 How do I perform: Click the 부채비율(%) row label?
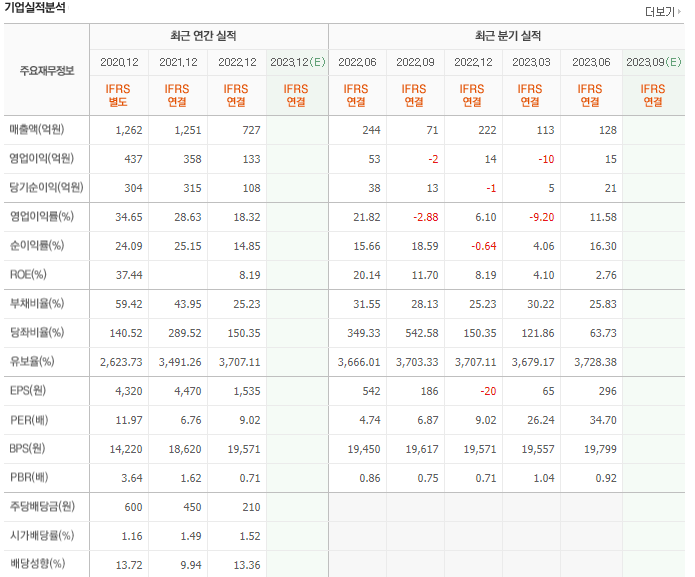coord(37,303)
